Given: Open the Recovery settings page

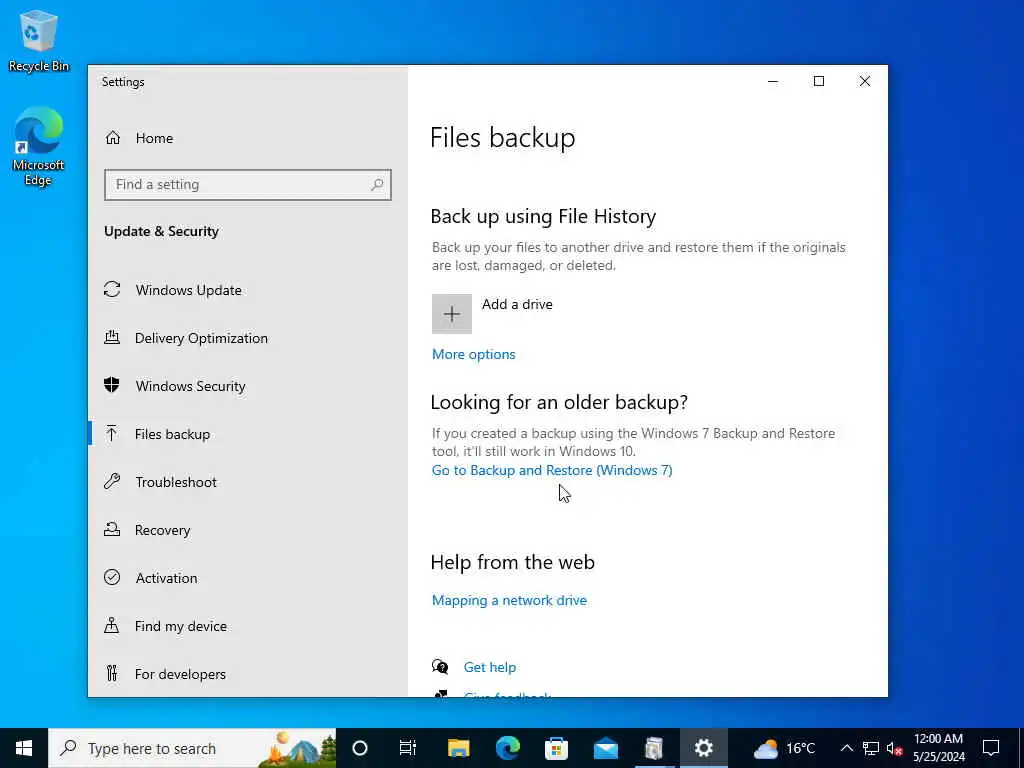Looking at the screenshot, I should point(163,530).
